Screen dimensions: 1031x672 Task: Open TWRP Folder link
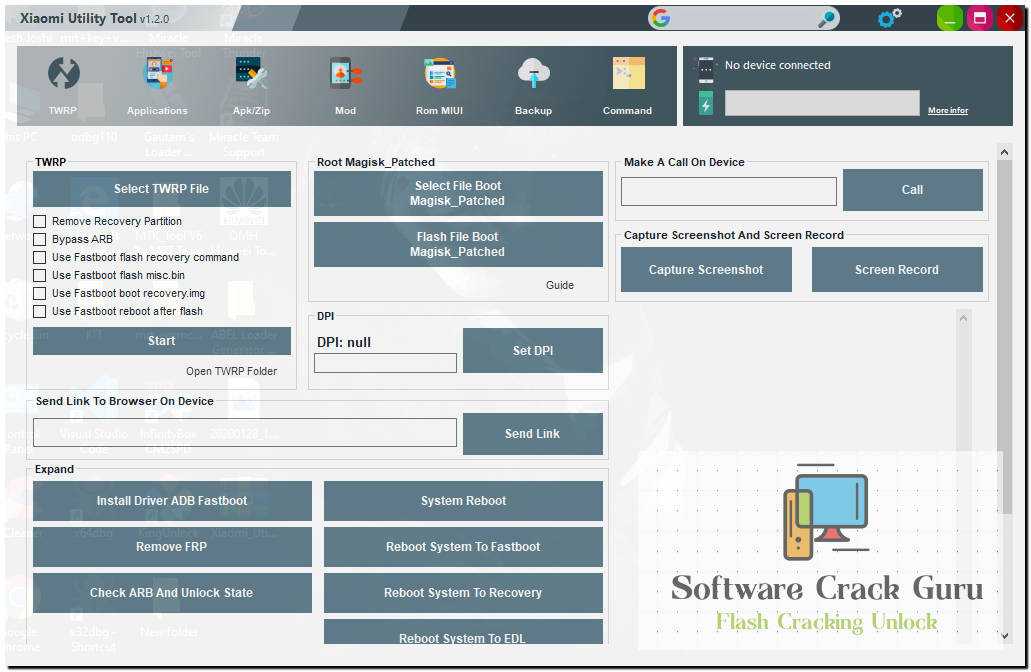(x=231, y=371)
